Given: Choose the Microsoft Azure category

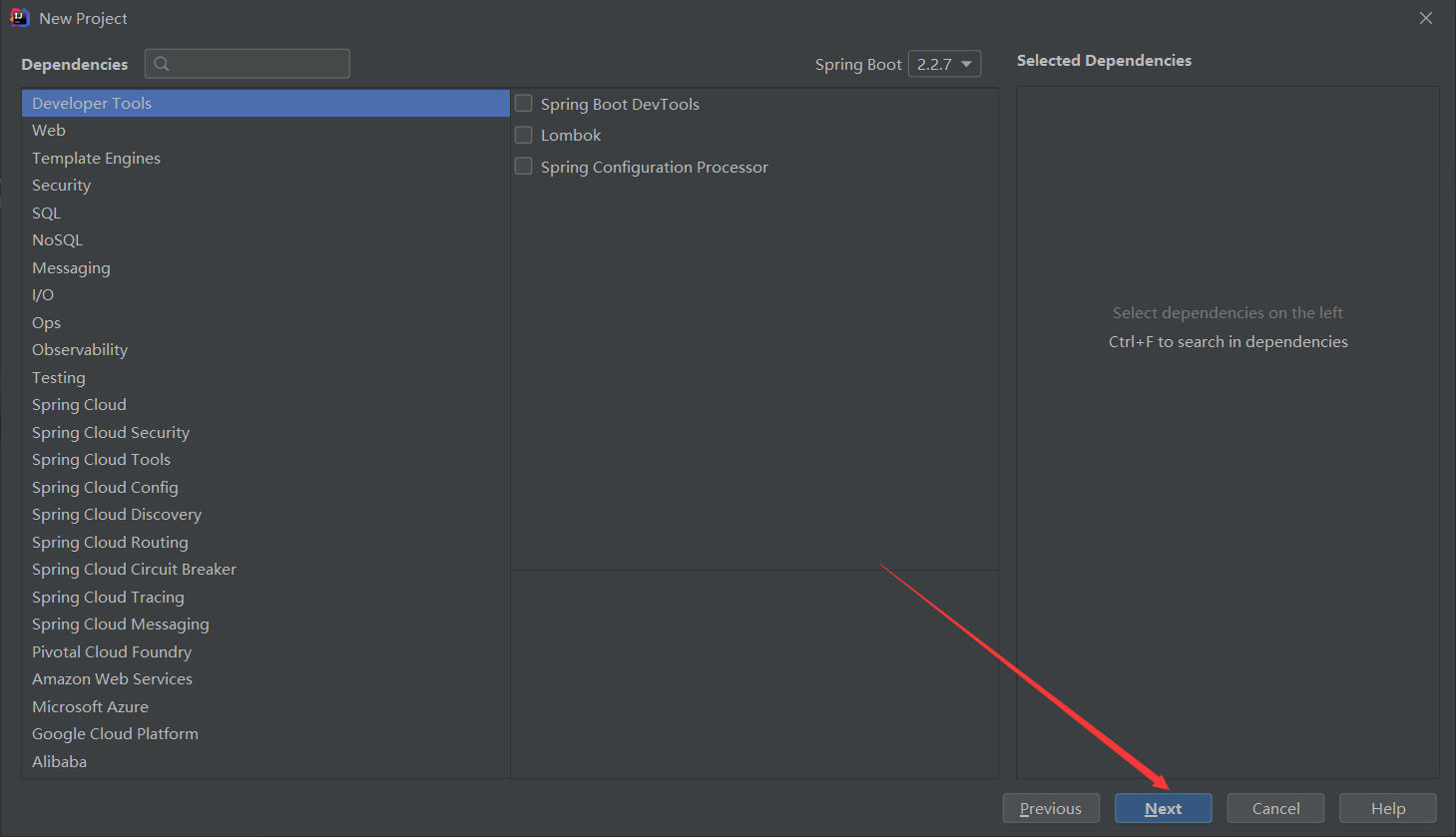Looking at the screenshot, I should [265, 706].
